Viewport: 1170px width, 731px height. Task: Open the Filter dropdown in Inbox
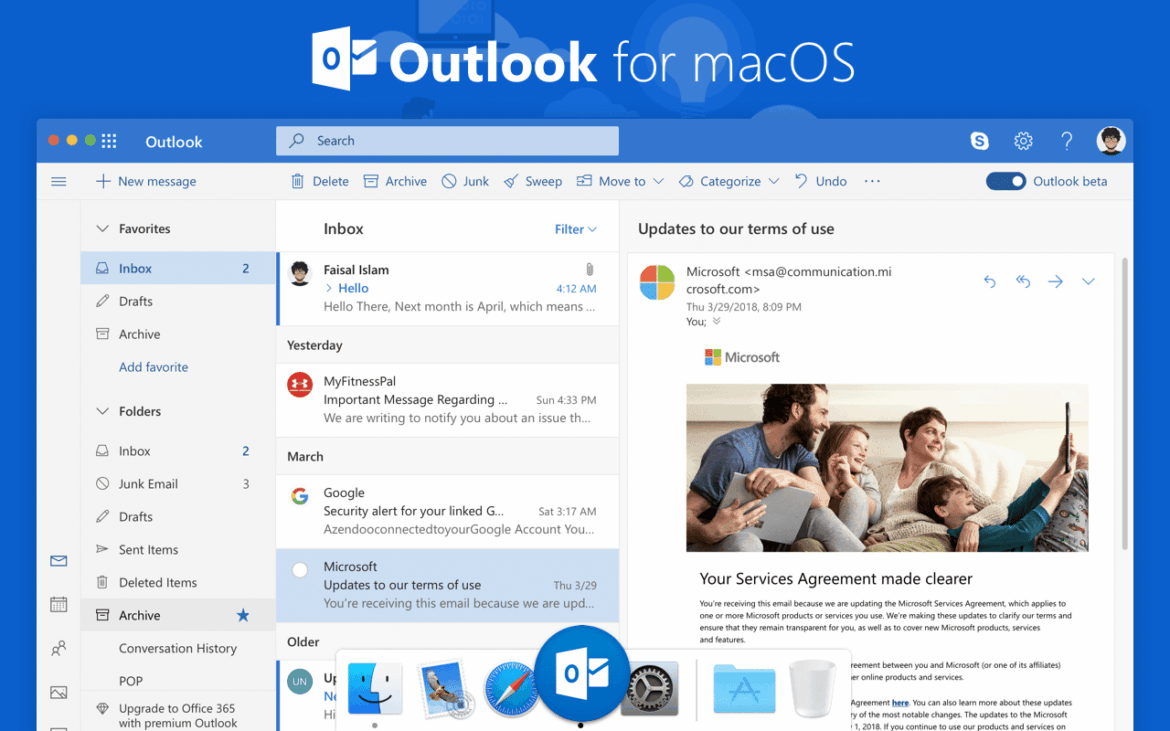(x=575, y=229)
